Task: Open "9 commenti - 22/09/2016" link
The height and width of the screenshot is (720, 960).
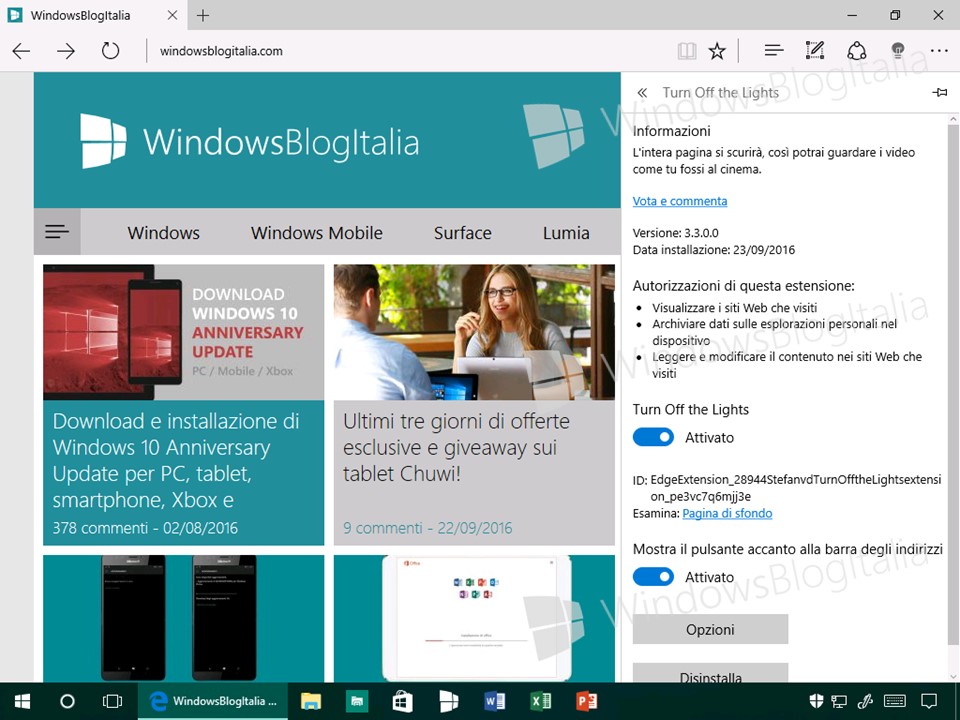Action: pyautogui.click(x=427, y=528)
